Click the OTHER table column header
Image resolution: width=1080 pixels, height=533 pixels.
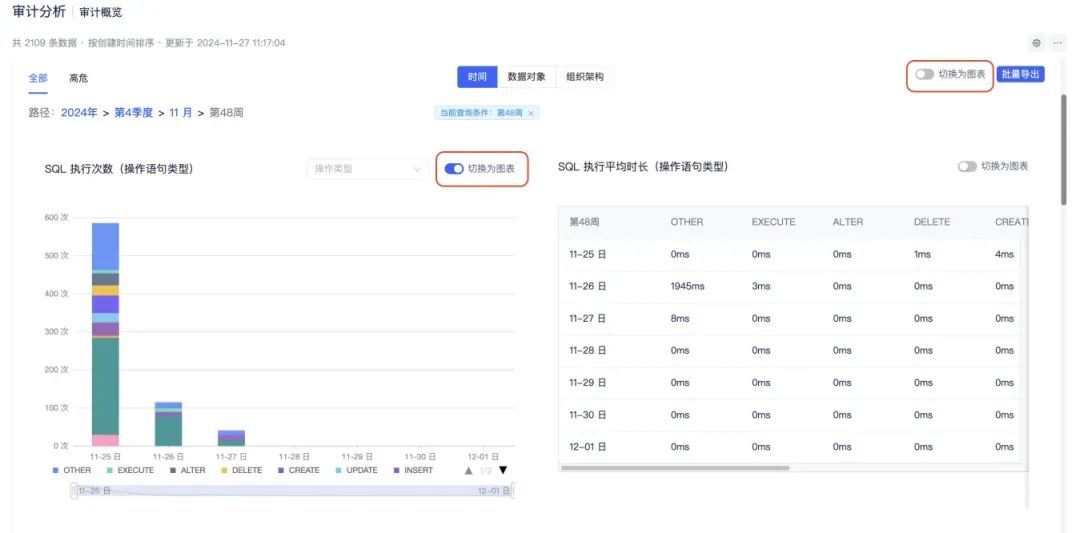coord(687,222)
